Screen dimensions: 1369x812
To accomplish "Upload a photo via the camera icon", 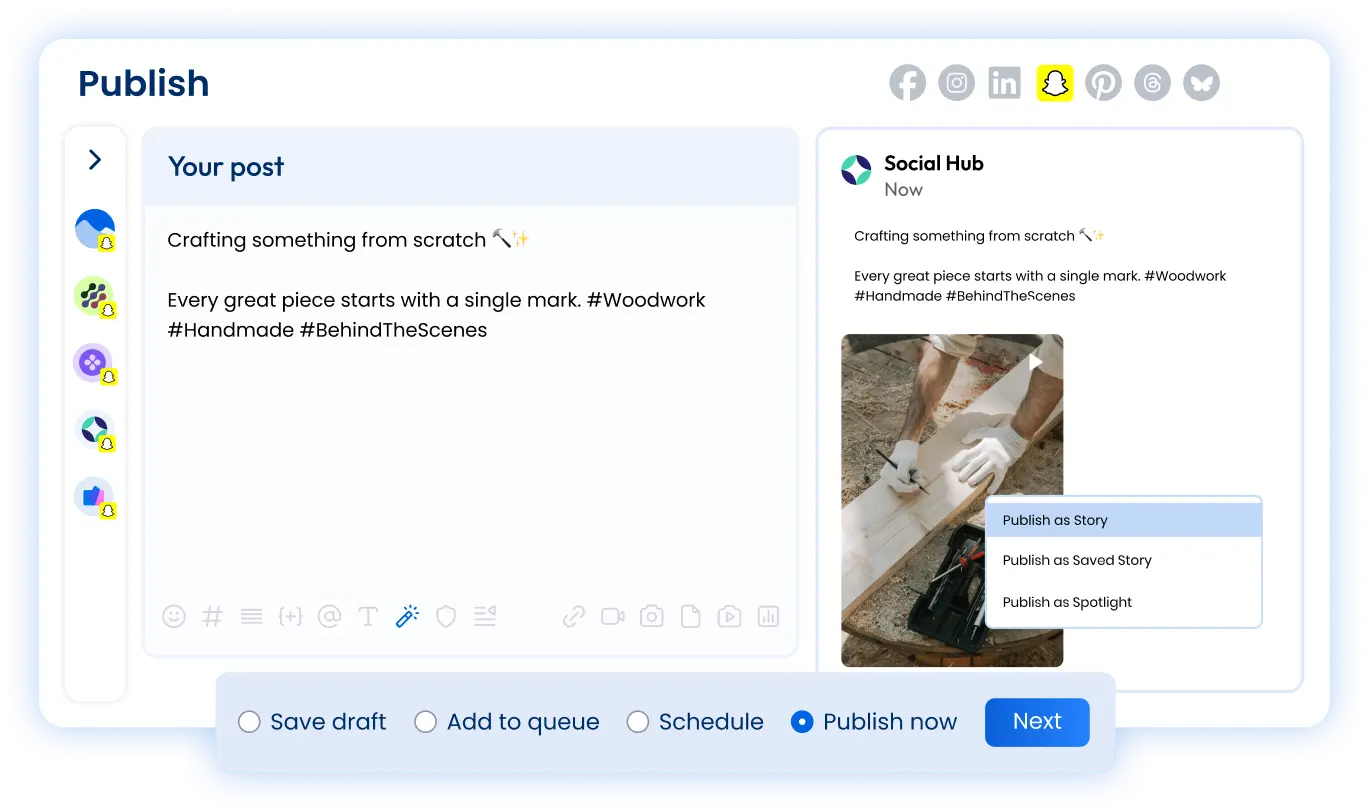I will [x=651, y=616].
